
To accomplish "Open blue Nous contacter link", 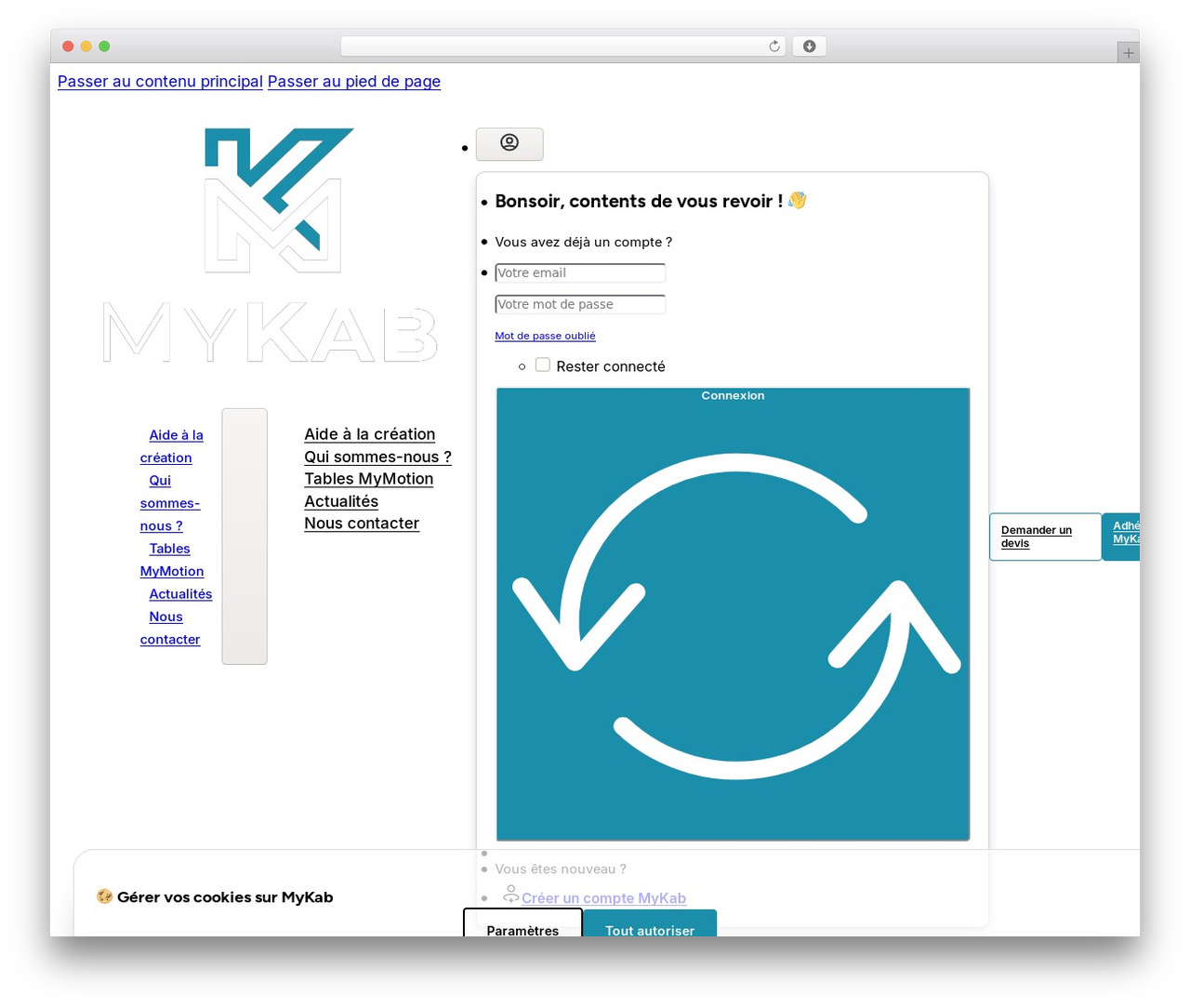I will pyautogui.click(x=170, y=628).
